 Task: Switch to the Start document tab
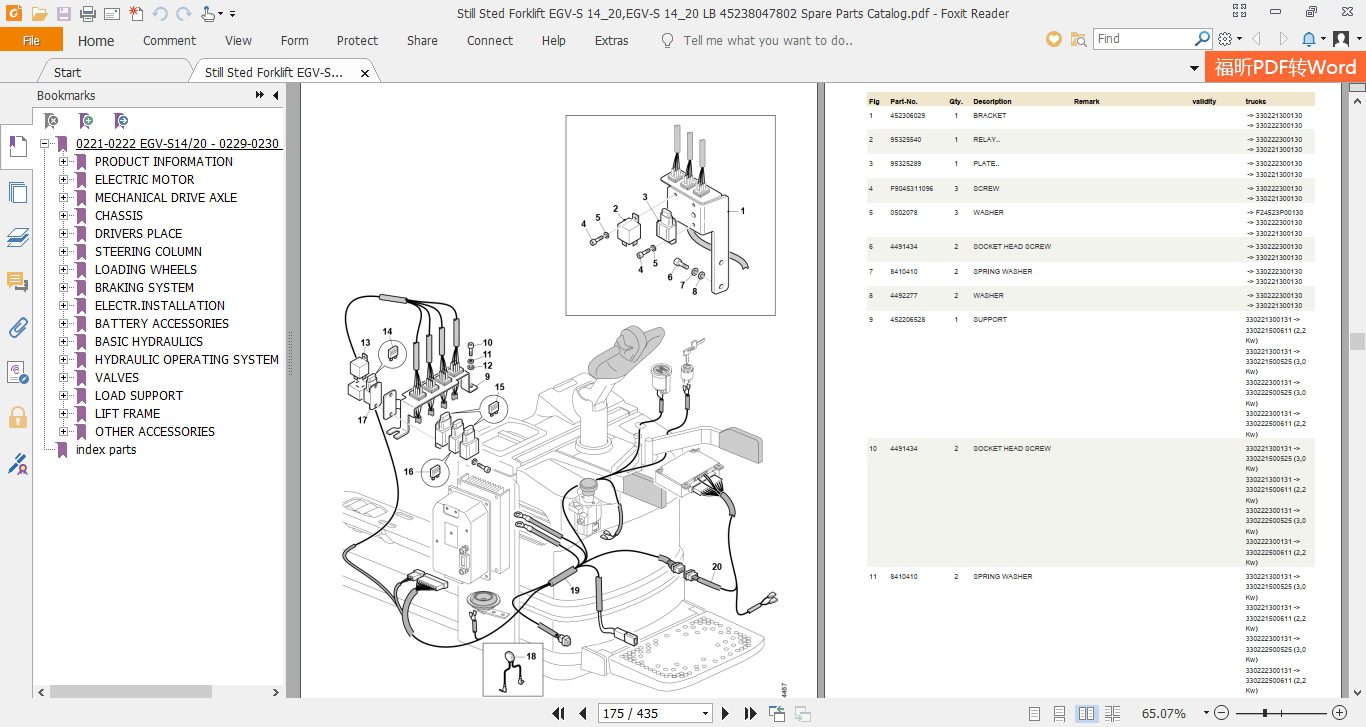[68, 72]
